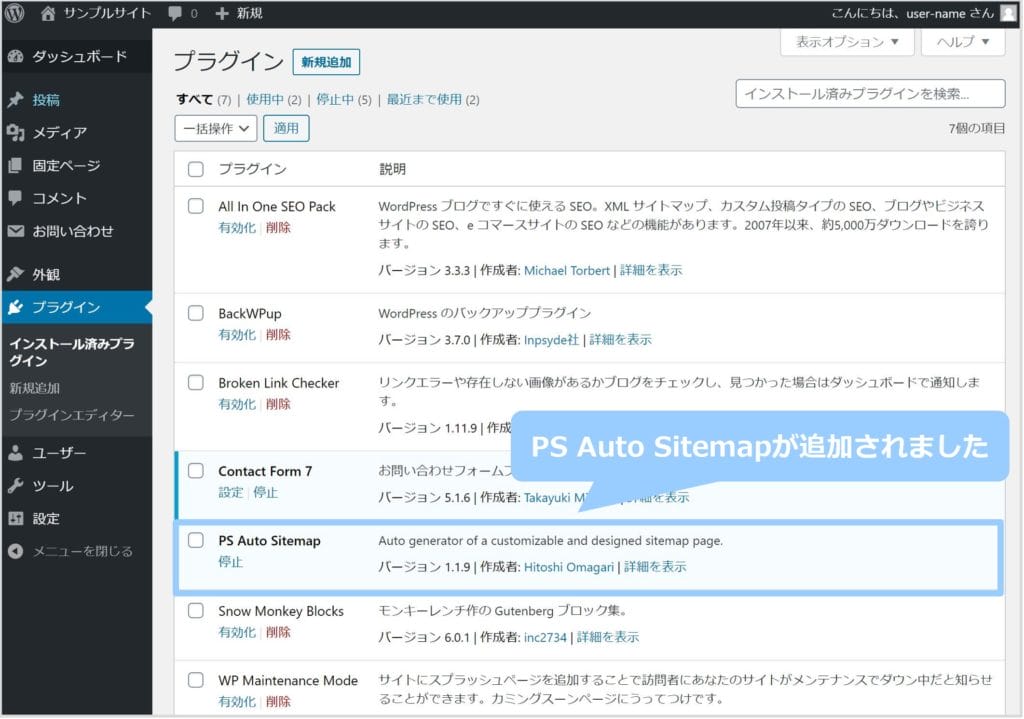Click the メディア media icon
This screenshot has width=1024, height=719.
tap(16, 133)
